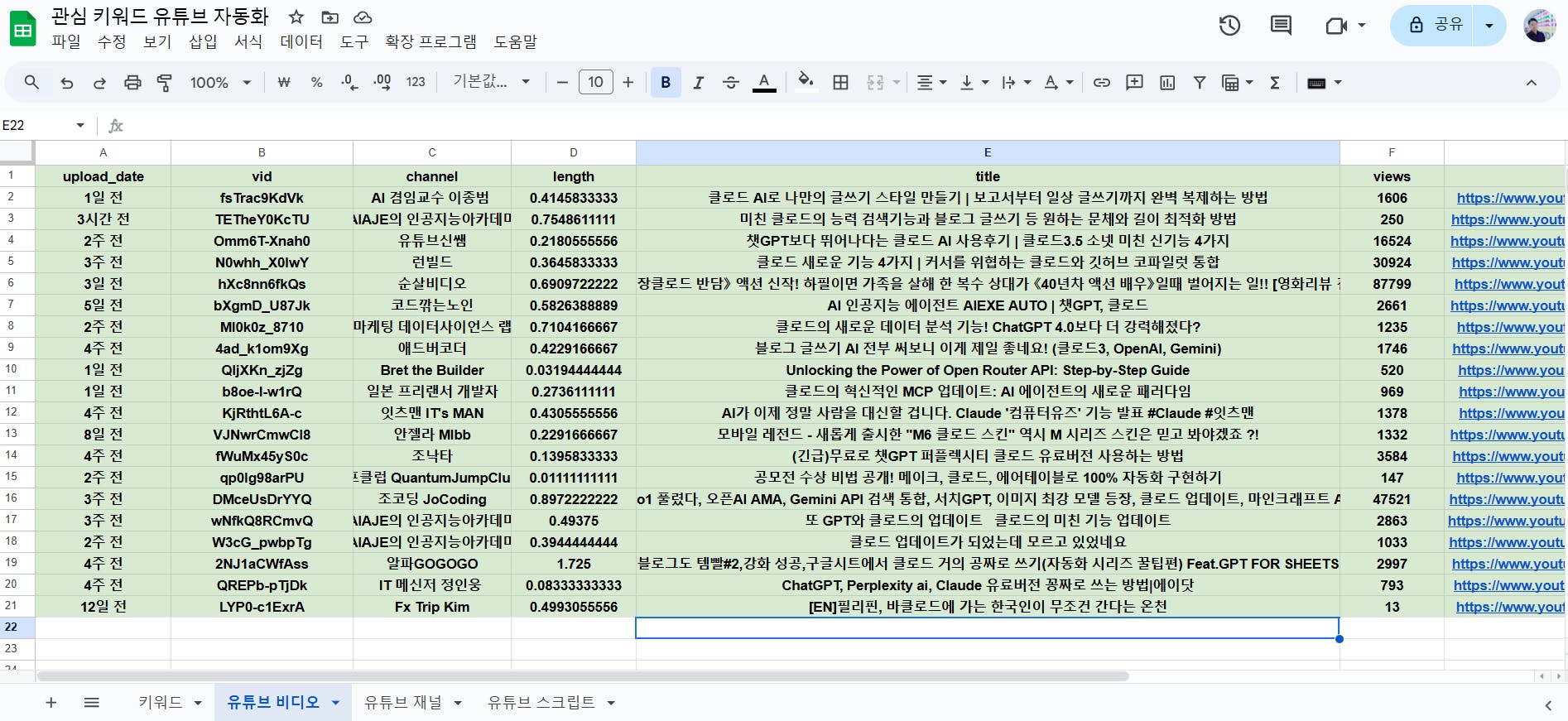The height and width of the screenshot is (721, 1568).
Task: Open the cell borders tool
Action: pyautogui.click(x=840, y=83)
